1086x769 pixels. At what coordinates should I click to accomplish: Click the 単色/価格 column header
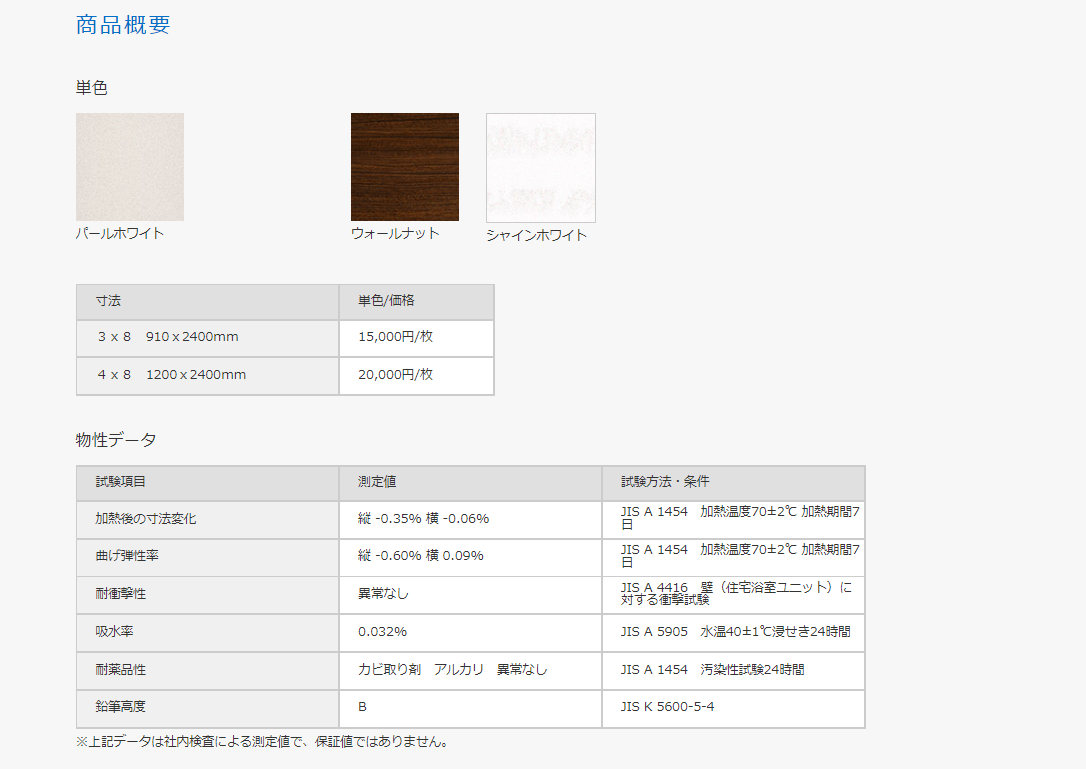(386, 301)
